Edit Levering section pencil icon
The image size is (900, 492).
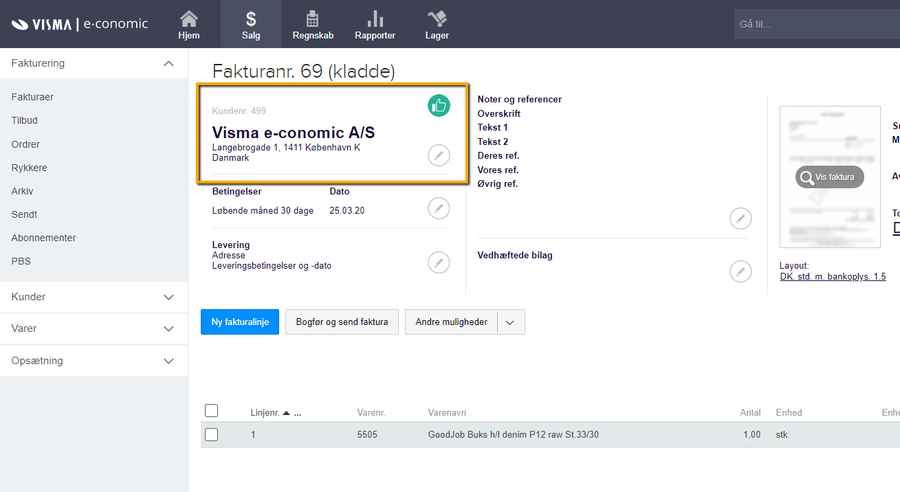click(439, 262)
